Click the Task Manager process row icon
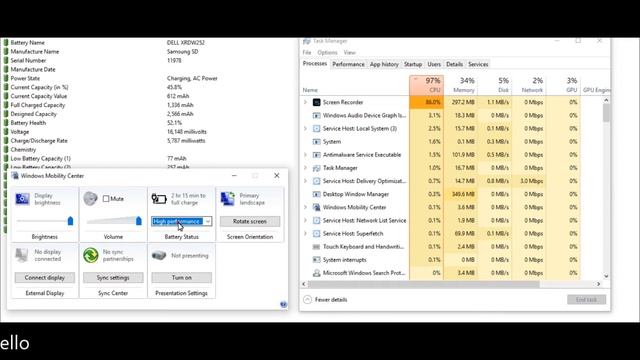640x360 pixels. coord(316,168)
